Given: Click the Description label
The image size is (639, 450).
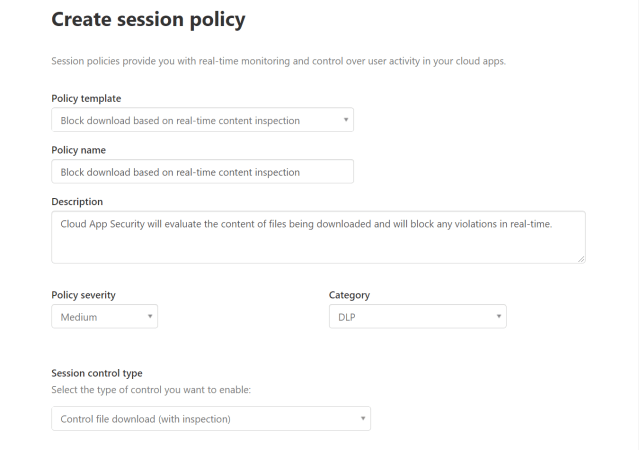Looking at the screenshot, I should coord(76,201).
